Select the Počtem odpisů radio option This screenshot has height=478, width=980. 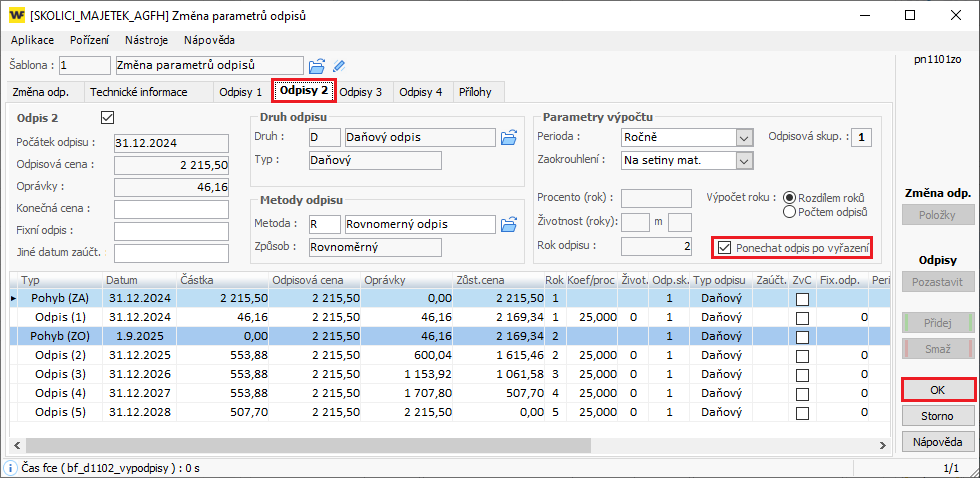790,212
